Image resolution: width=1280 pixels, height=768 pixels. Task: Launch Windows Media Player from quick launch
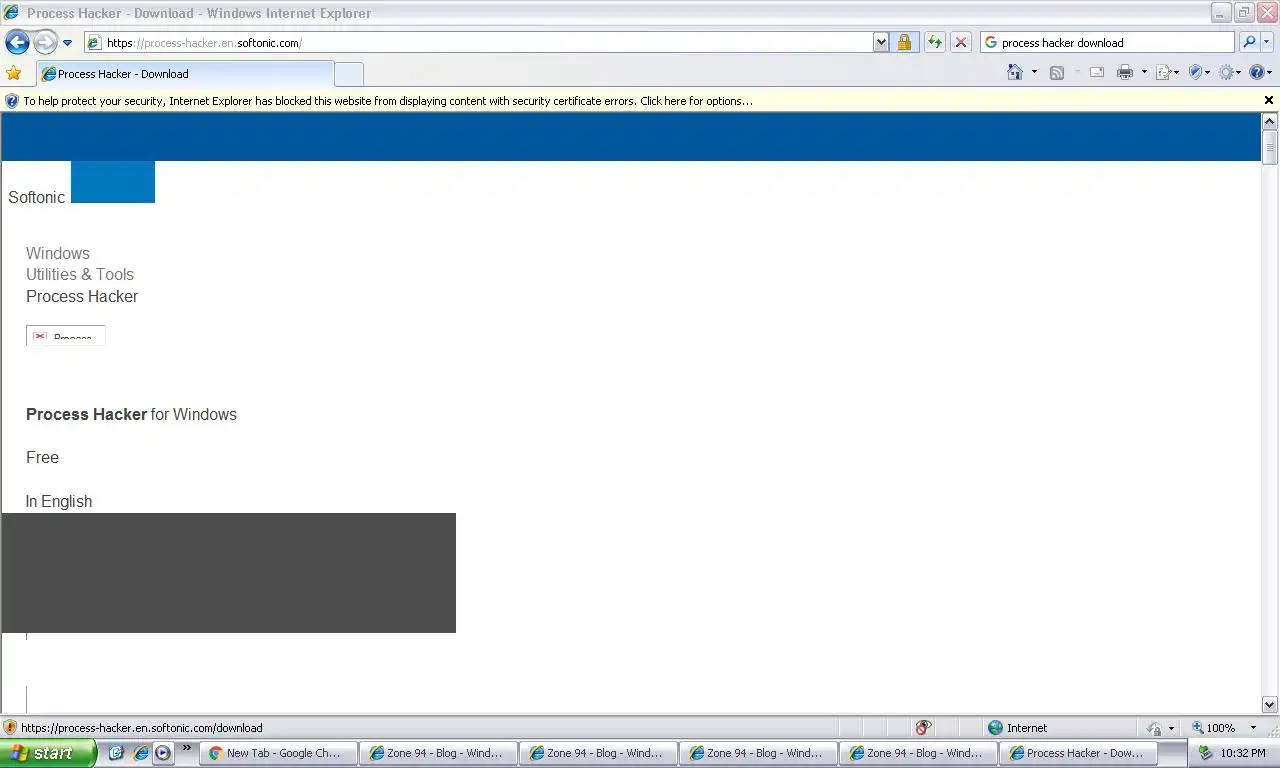click(163, 753)
